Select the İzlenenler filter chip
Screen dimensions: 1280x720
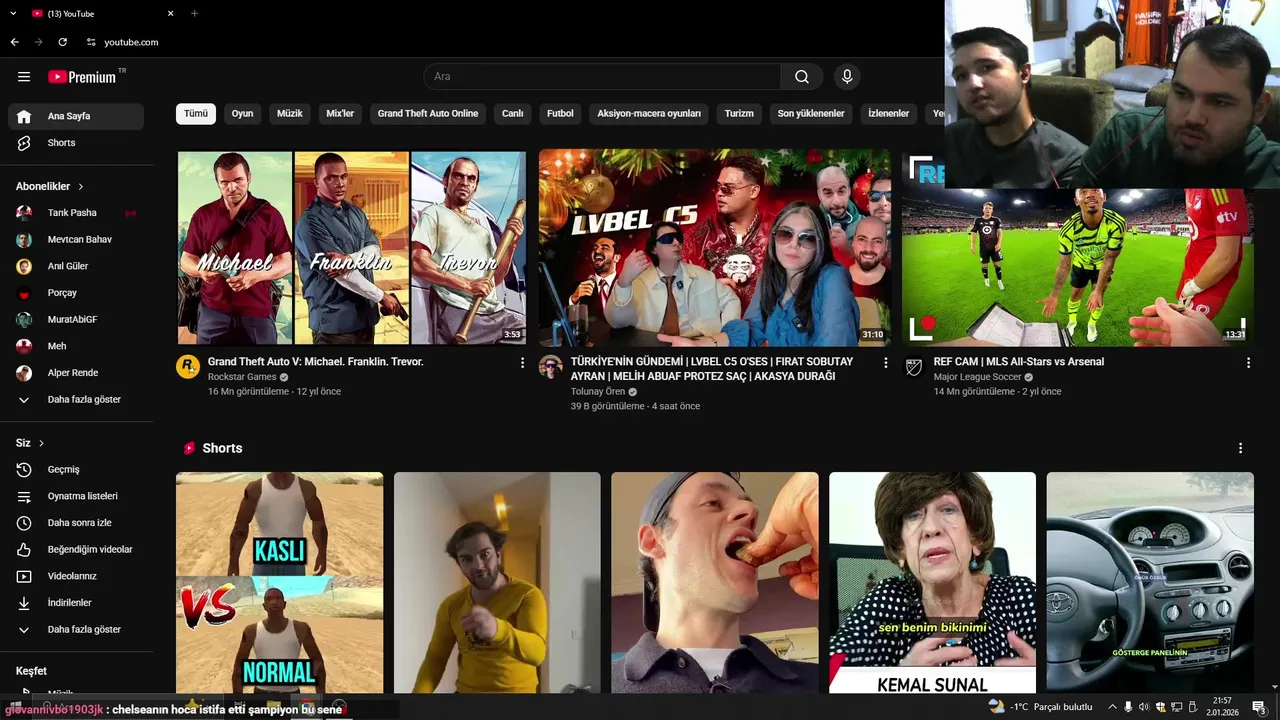click(x=889, y=114)
